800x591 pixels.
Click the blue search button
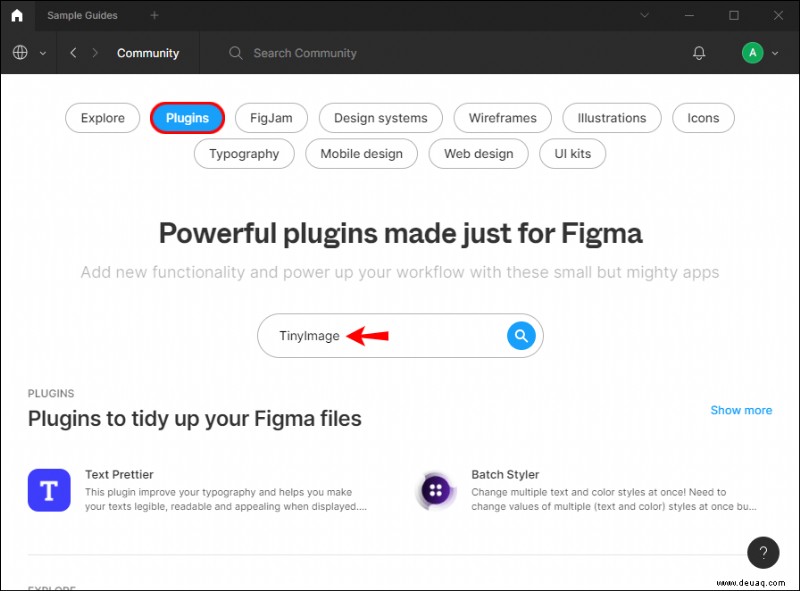click(x=521, y=336)
